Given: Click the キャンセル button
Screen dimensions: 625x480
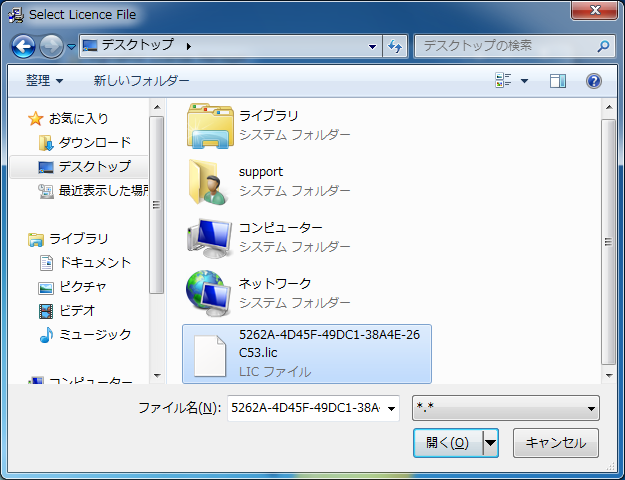Looking at the screenshot, I should point(556,443).
